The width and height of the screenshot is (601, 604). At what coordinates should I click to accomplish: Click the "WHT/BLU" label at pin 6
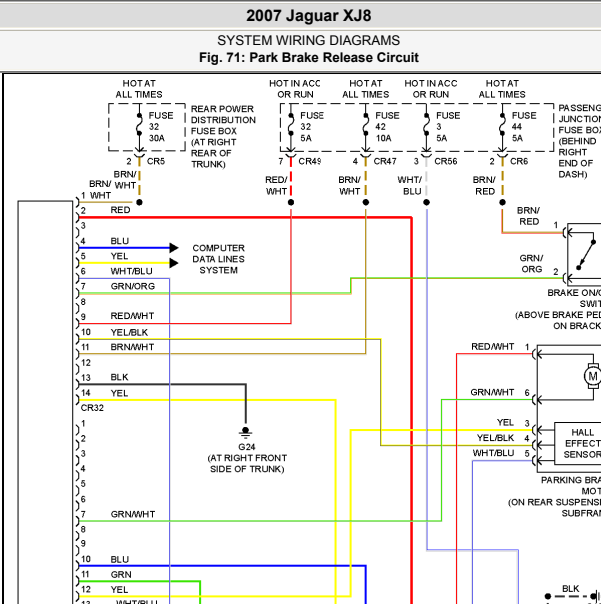click(131, 271)
